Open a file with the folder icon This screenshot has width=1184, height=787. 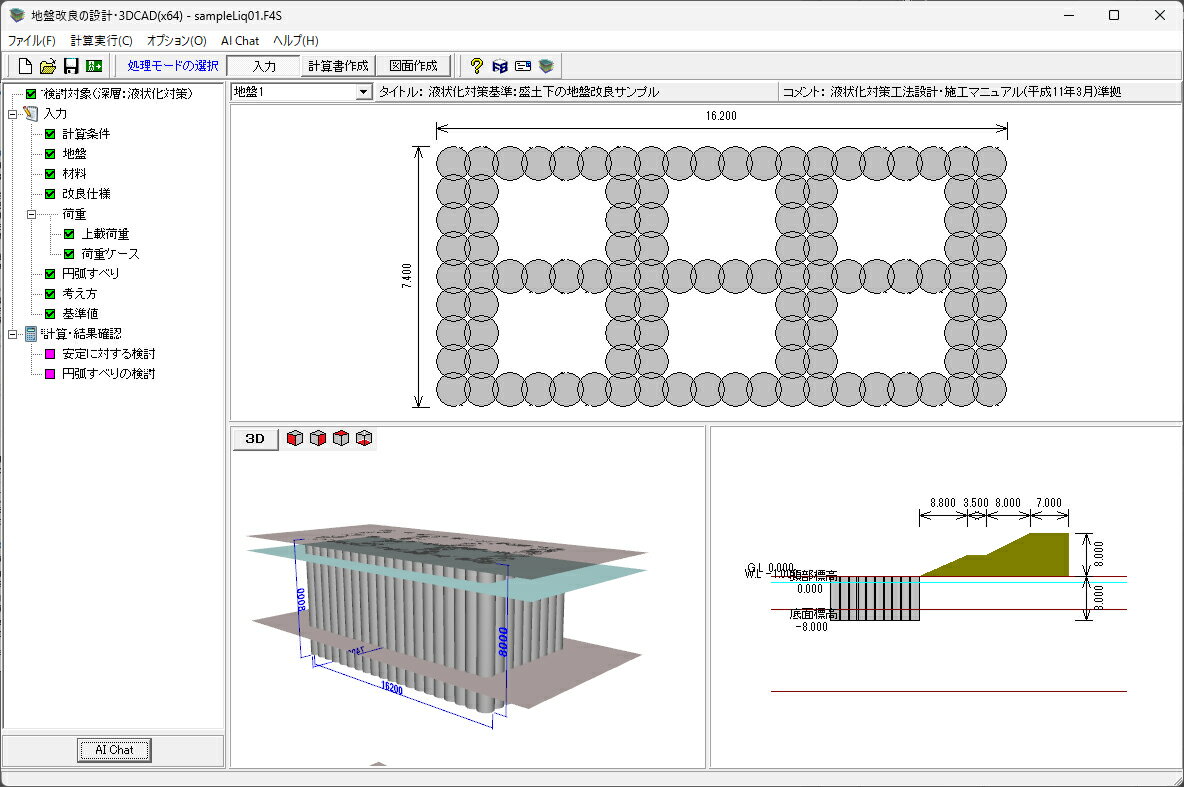(48, 66)
